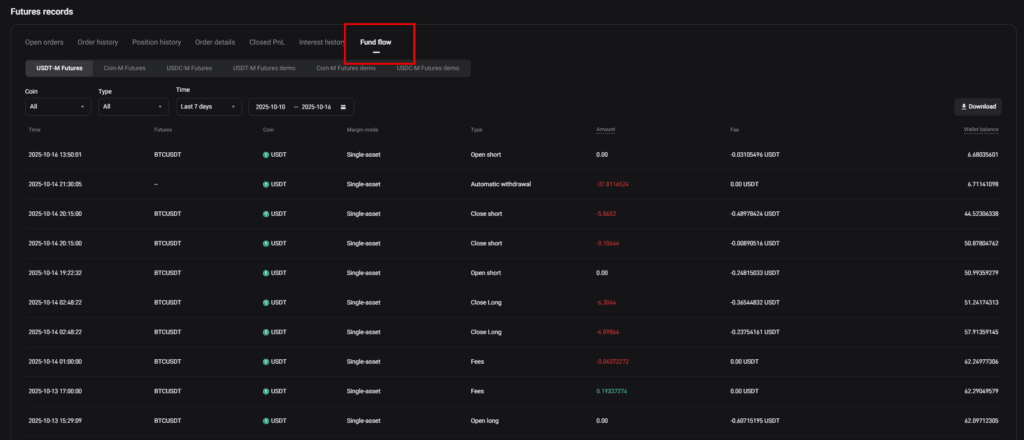Click the Amount column header
Viewport: 1024px width, 440px height.
pyautogui.click(x=605, y=130)
